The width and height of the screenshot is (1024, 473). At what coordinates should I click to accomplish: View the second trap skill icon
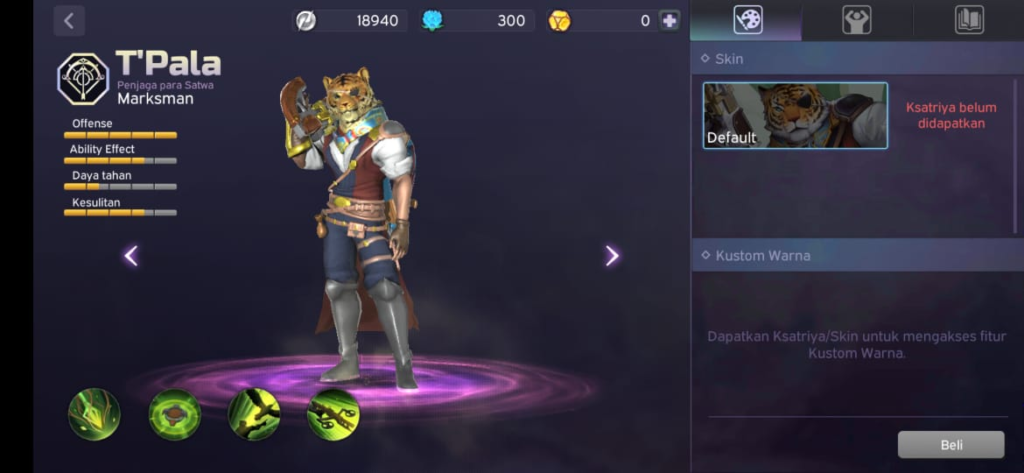coord(174,414)
